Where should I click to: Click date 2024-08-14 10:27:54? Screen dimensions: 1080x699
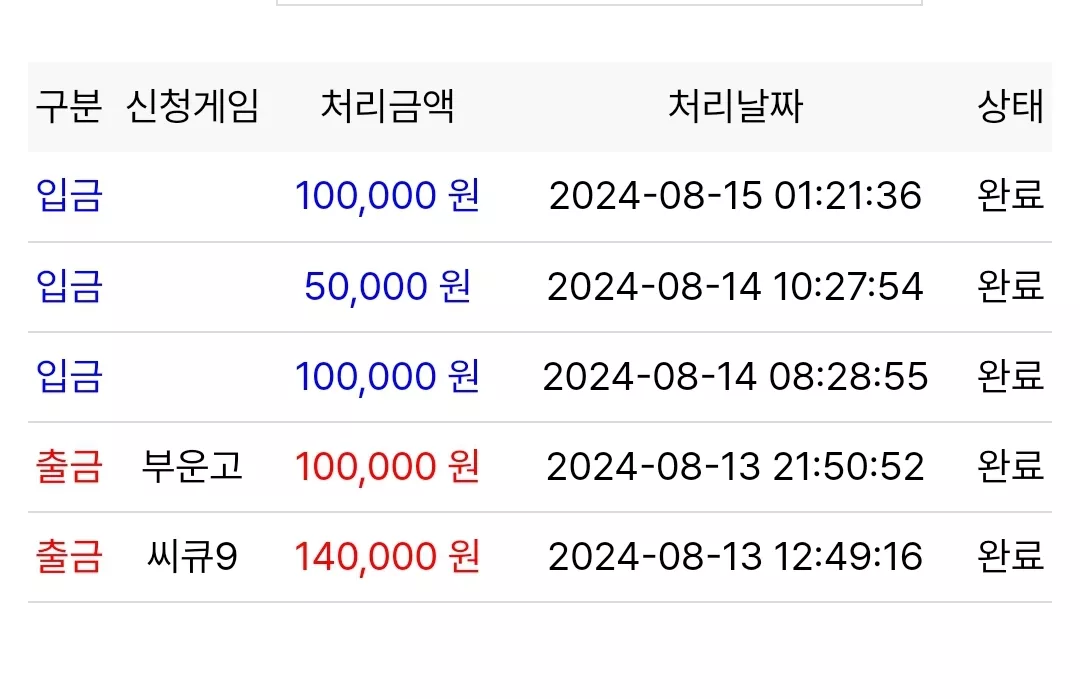736,286
